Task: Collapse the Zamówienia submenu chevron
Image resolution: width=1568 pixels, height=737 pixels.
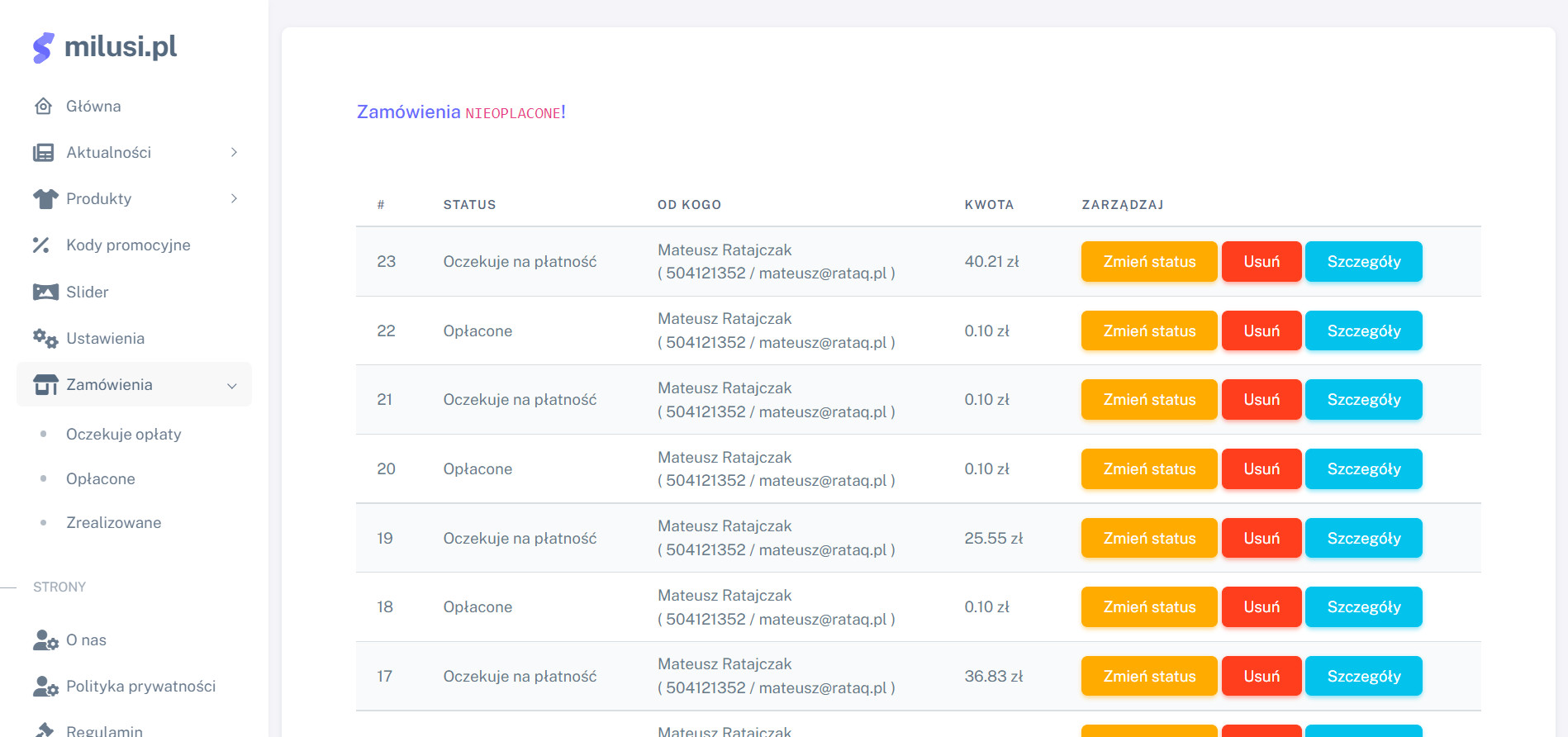Action: (x=232, y=386)
